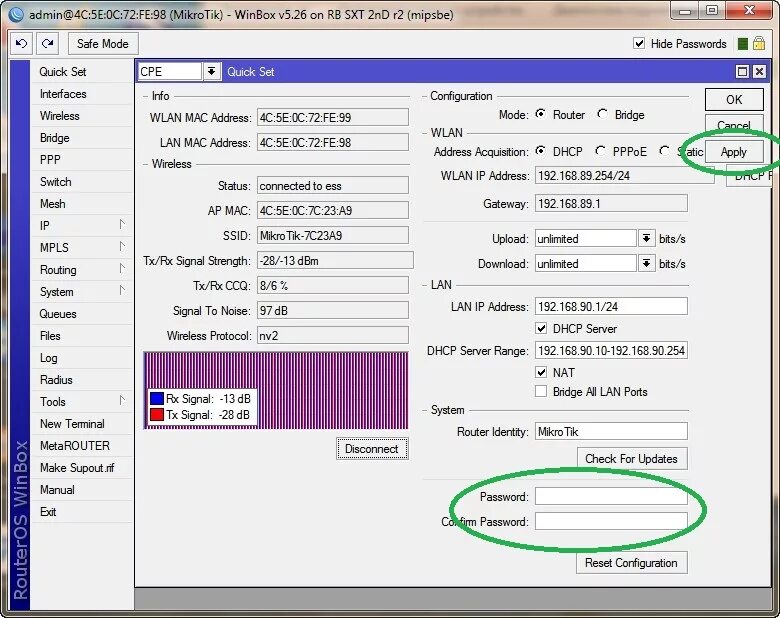Click Reset Configuration button

click(x=632, y=563)
